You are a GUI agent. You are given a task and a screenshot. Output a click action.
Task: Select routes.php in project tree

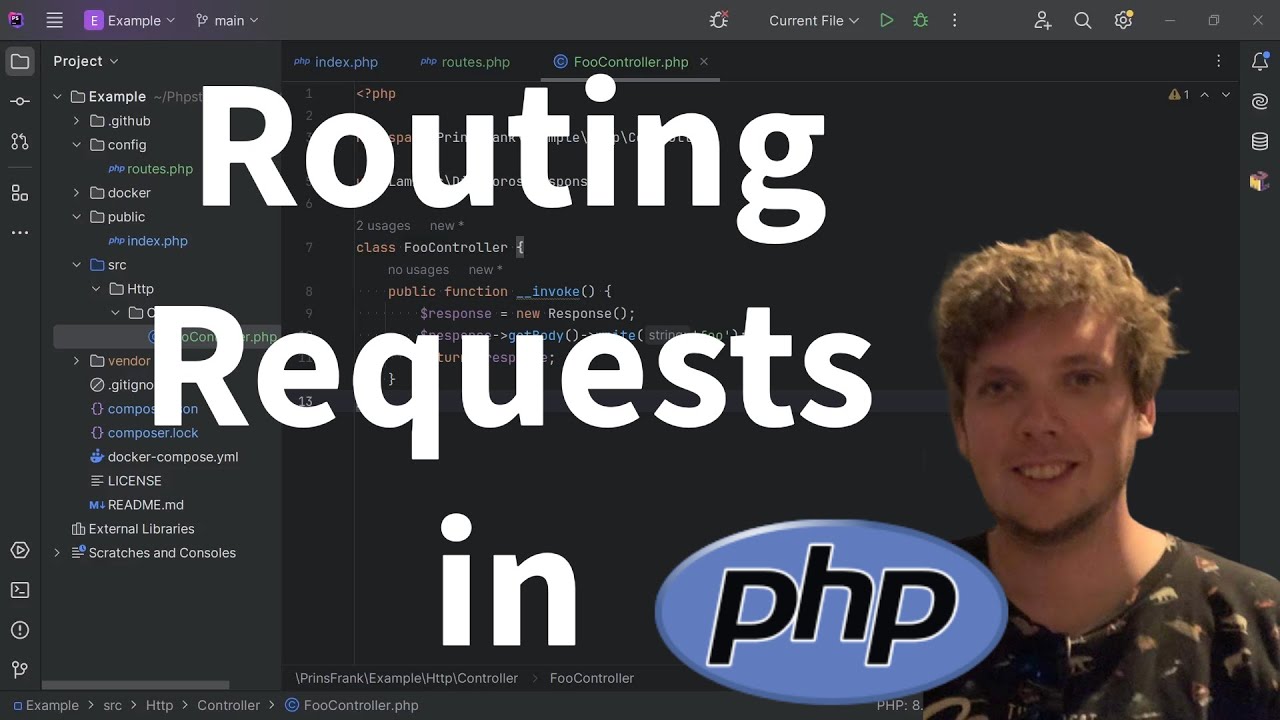(150, 169)
